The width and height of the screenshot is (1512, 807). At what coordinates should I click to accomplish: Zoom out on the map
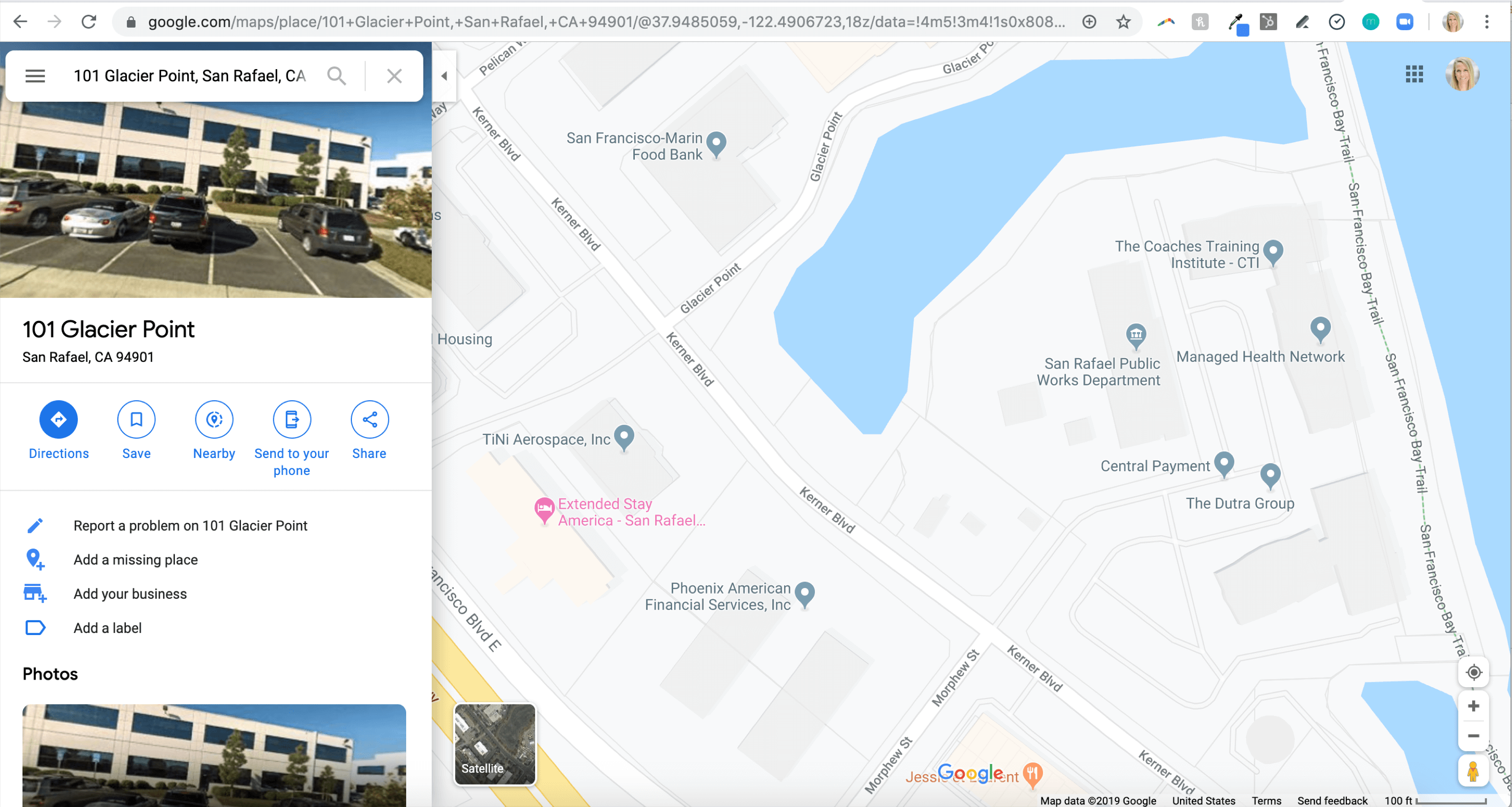1473,735
